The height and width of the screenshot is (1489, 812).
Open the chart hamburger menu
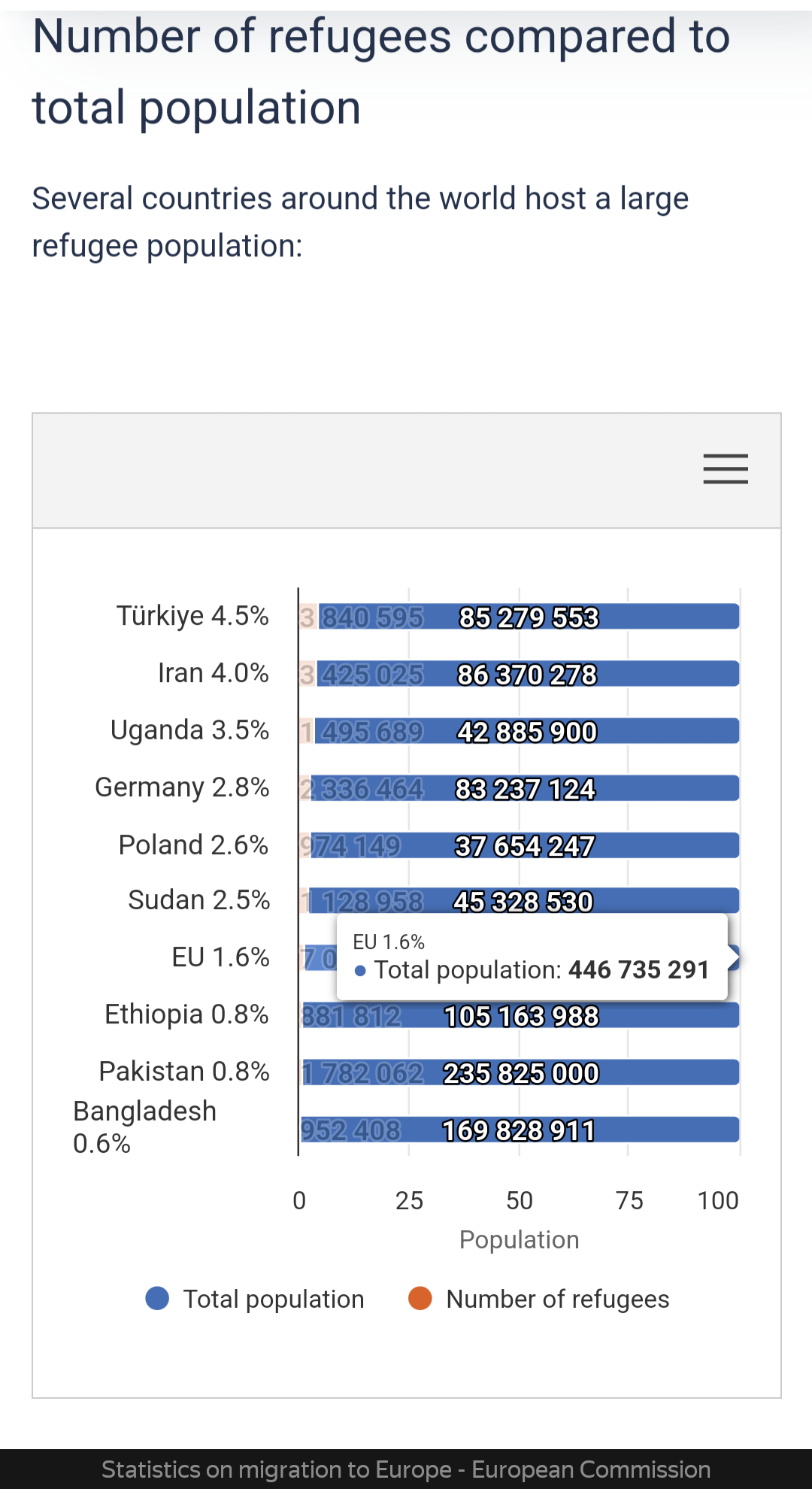click(726, 469)
